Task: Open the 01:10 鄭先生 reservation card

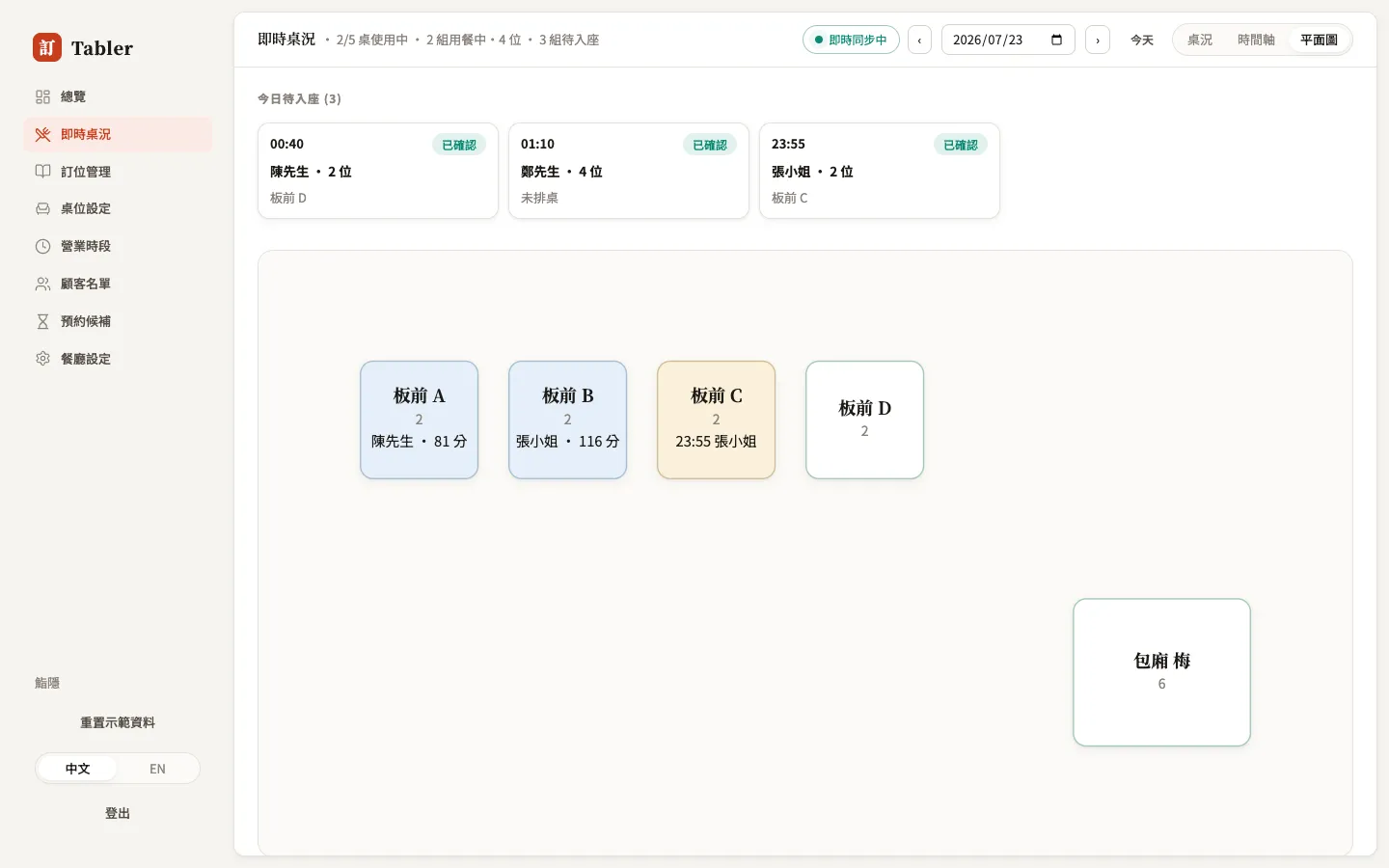Action: click(629, 171)
